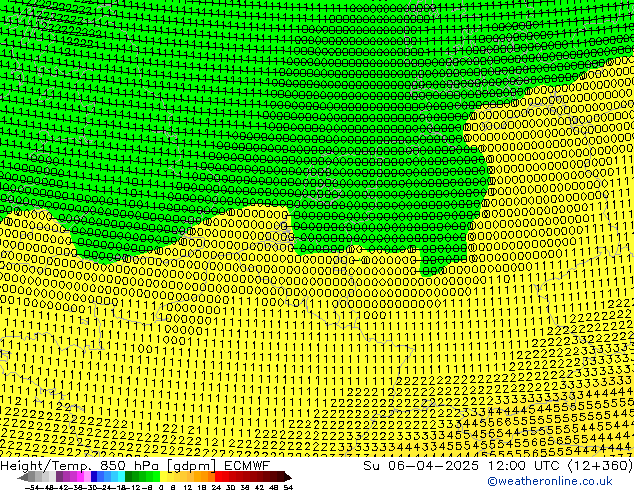This screenshot has width=634, height=490.
Task: Click the '12' label under the color scale
Action: tap(187, 487)
